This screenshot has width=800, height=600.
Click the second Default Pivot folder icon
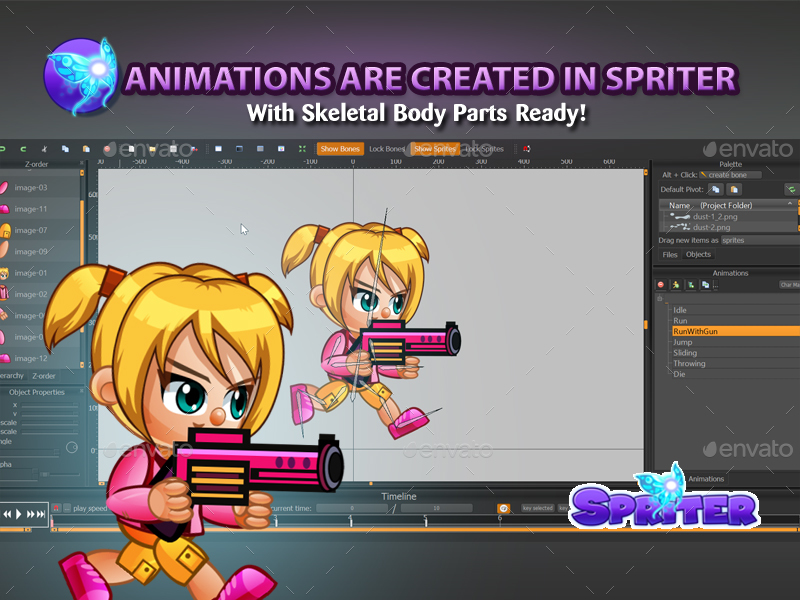tap(734, 189)
